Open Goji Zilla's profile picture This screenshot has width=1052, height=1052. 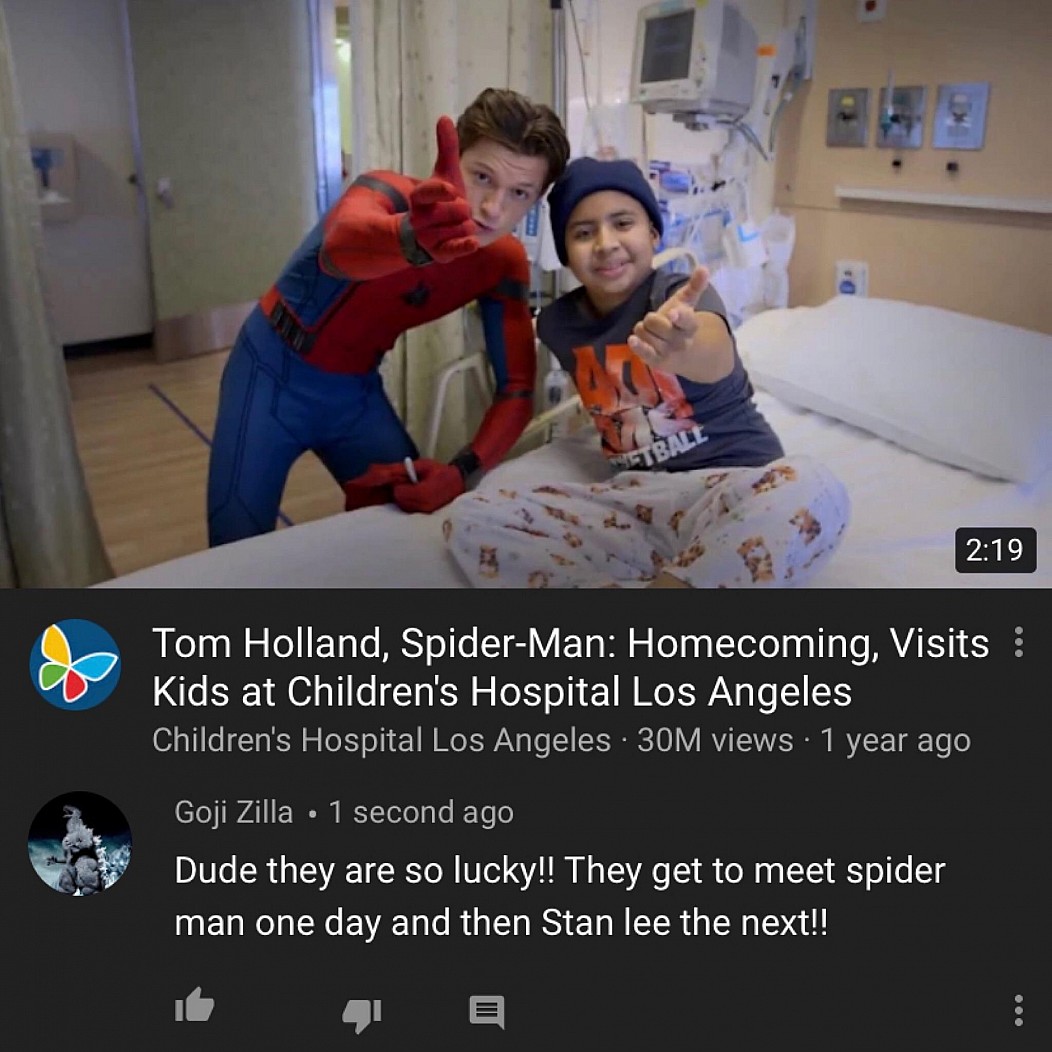[80, 843]
